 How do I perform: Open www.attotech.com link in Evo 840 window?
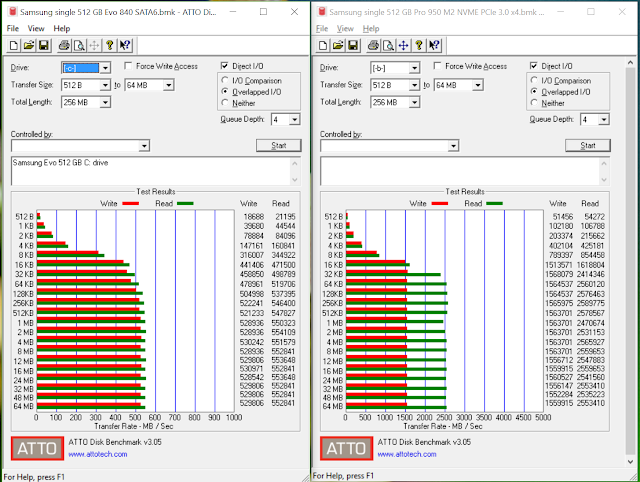98,454
